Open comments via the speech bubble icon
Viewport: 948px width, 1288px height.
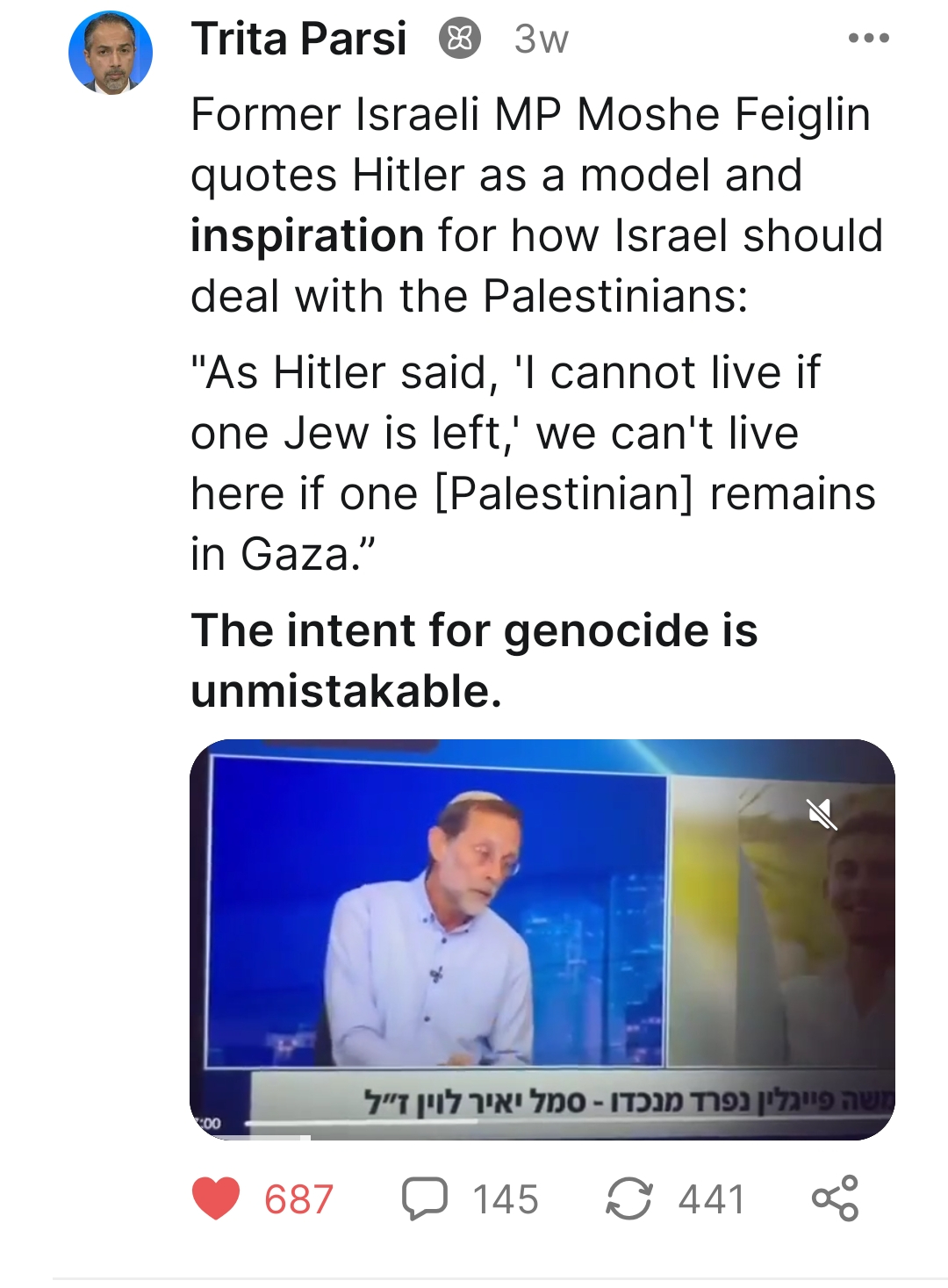pyautogui.click(x=425, y=1198)
